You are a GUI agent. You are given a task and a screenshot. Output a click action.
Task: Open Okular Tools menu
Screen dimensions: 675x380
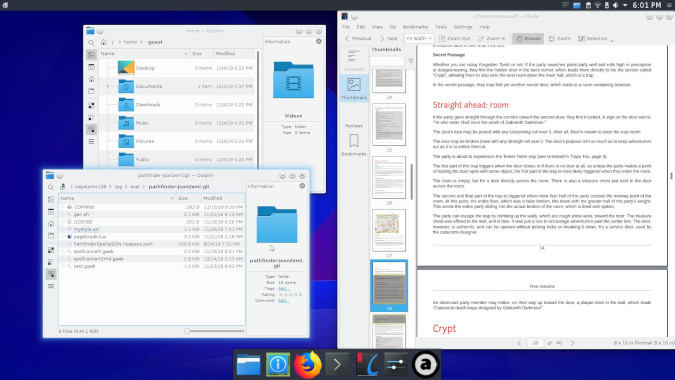coord(441,27)
